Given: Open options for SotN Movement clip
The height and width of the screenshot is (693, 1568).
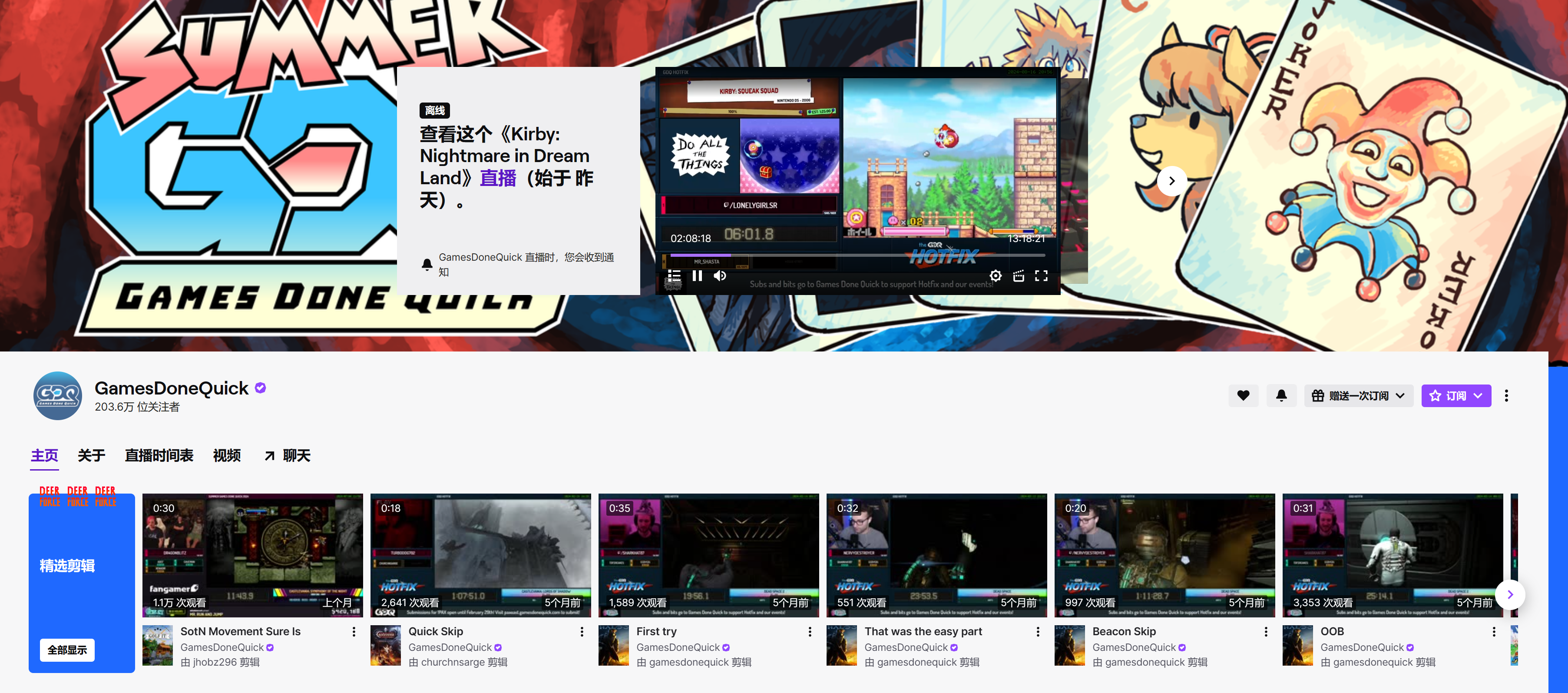Looking at the screenshot, I should coord(354,632).
